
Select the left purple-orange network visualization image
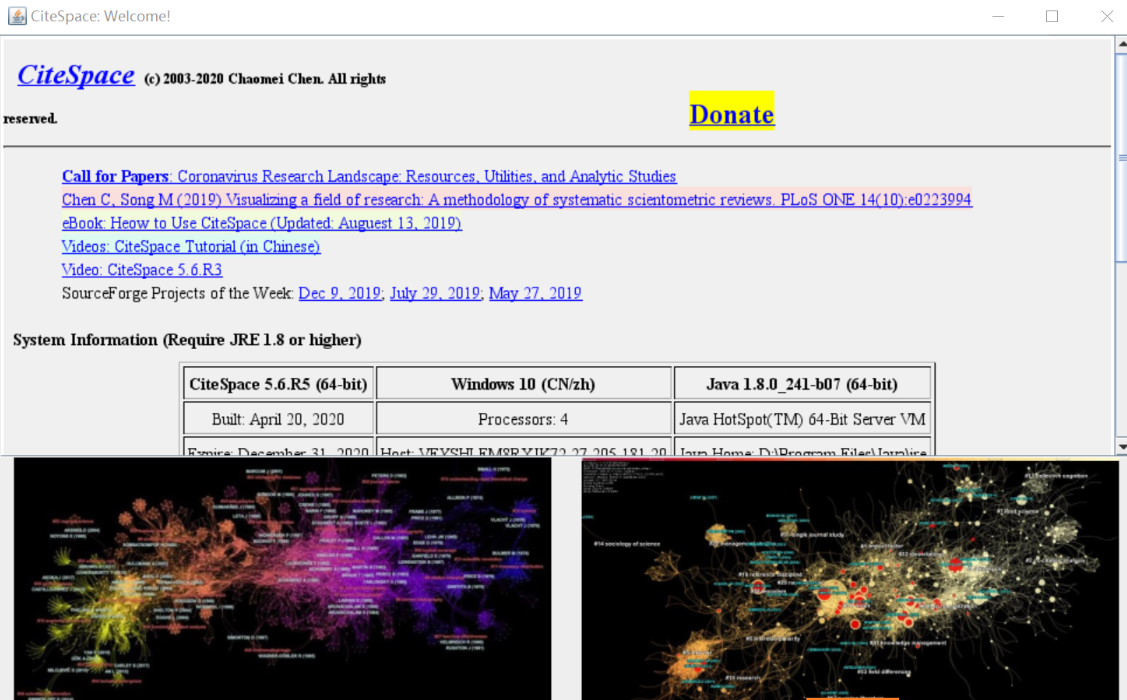282,580
